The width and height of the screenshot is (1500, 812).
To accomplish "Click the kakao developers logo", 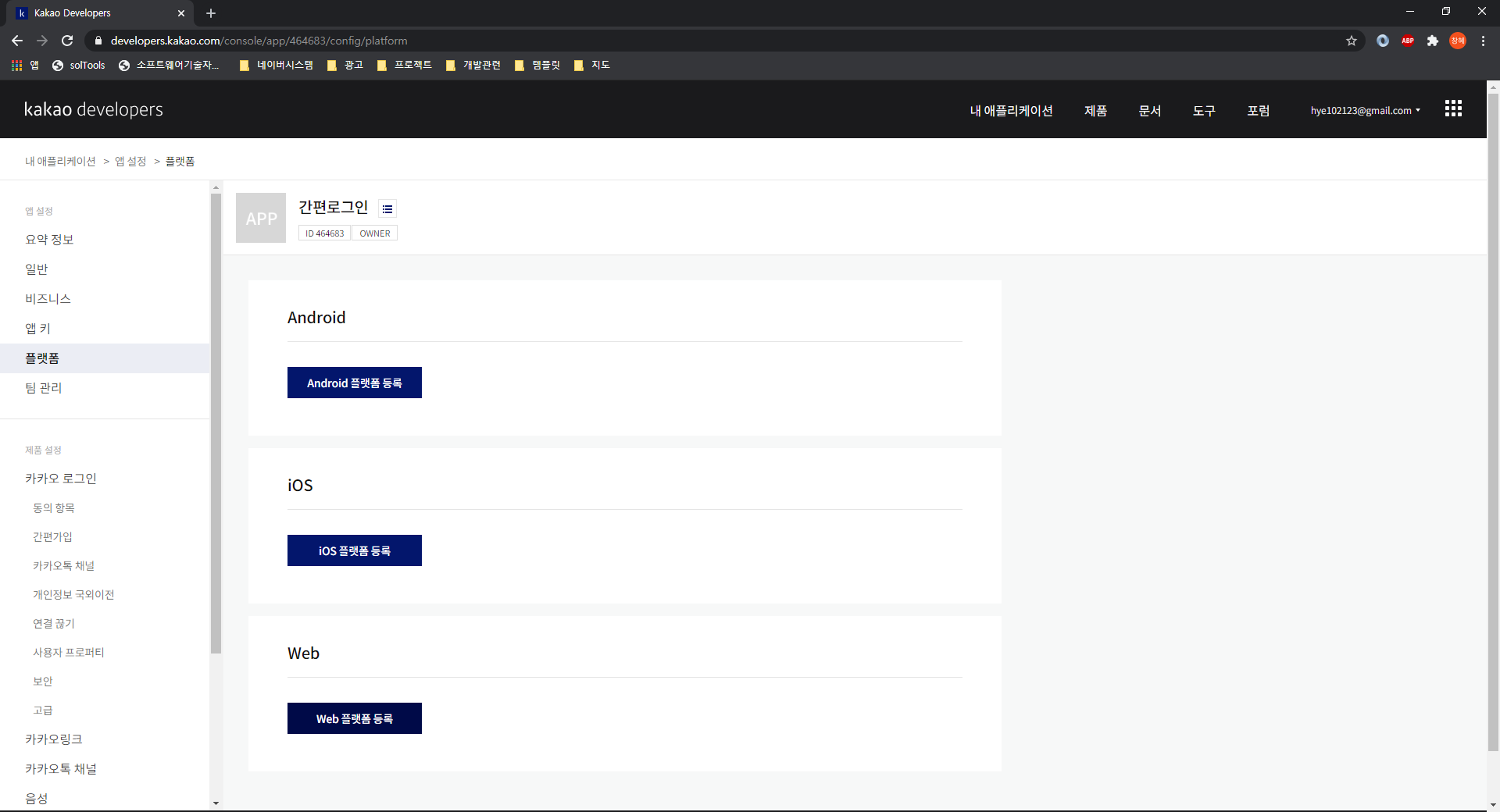I will coord(94,109).
